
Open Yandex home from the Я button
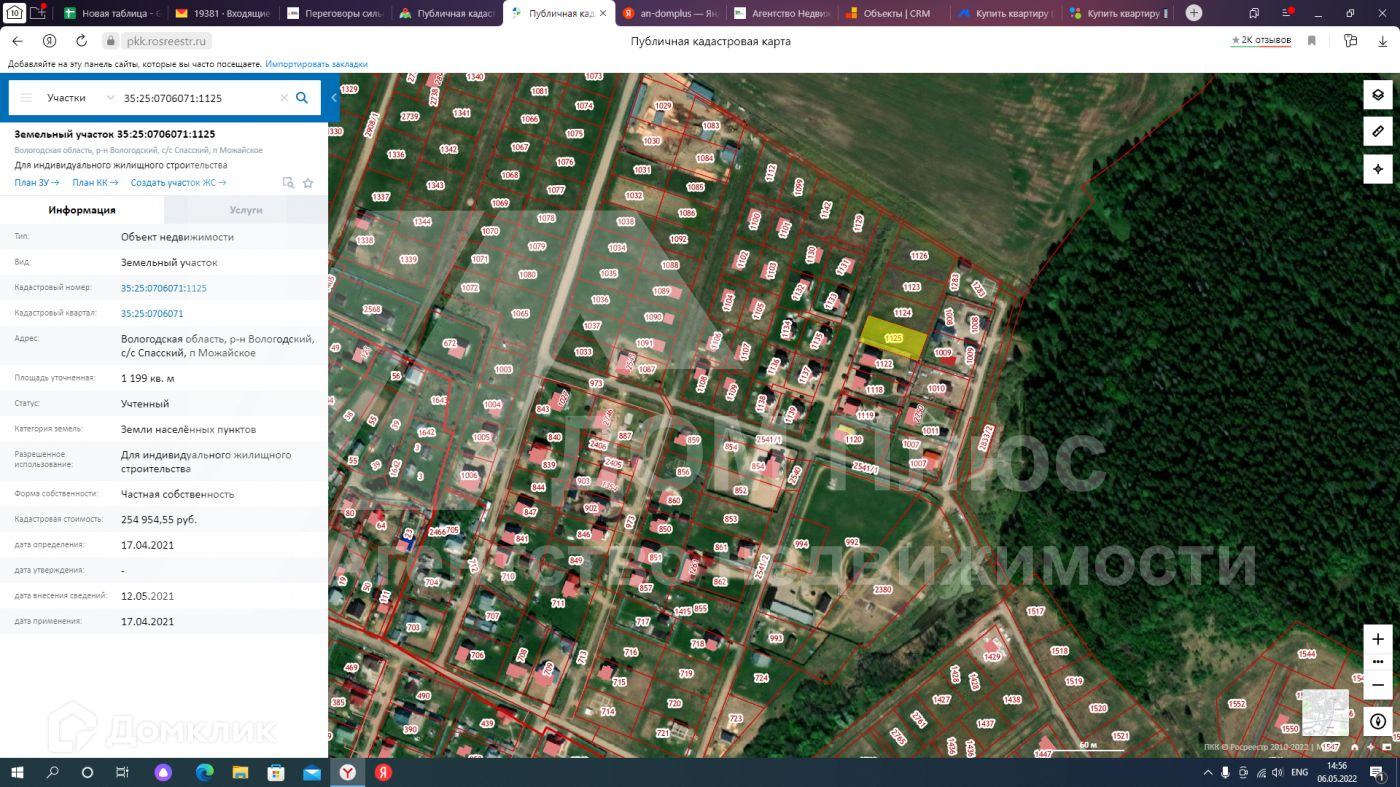(49, 41)
